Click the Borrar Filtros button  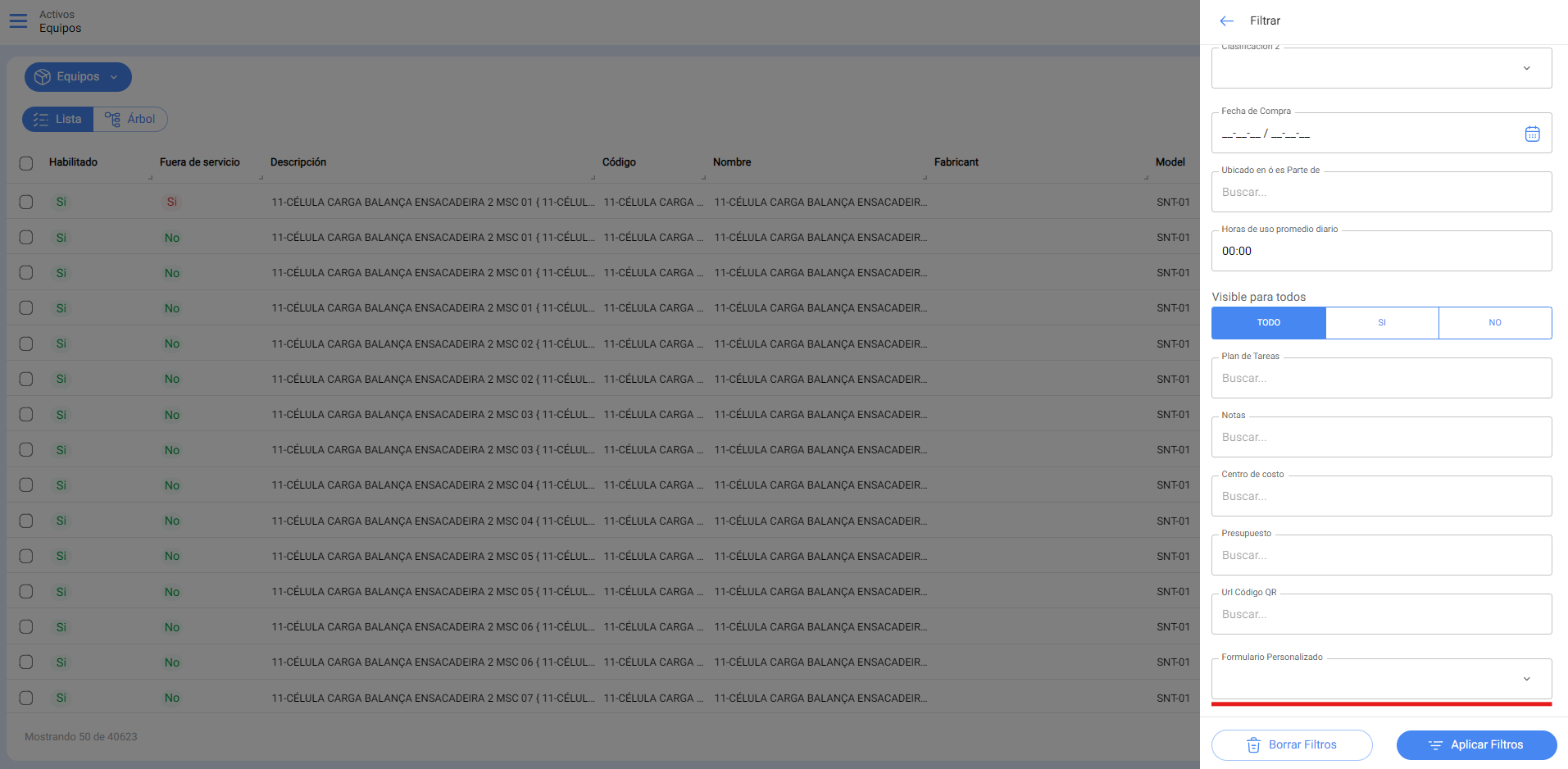(1292, 745)
